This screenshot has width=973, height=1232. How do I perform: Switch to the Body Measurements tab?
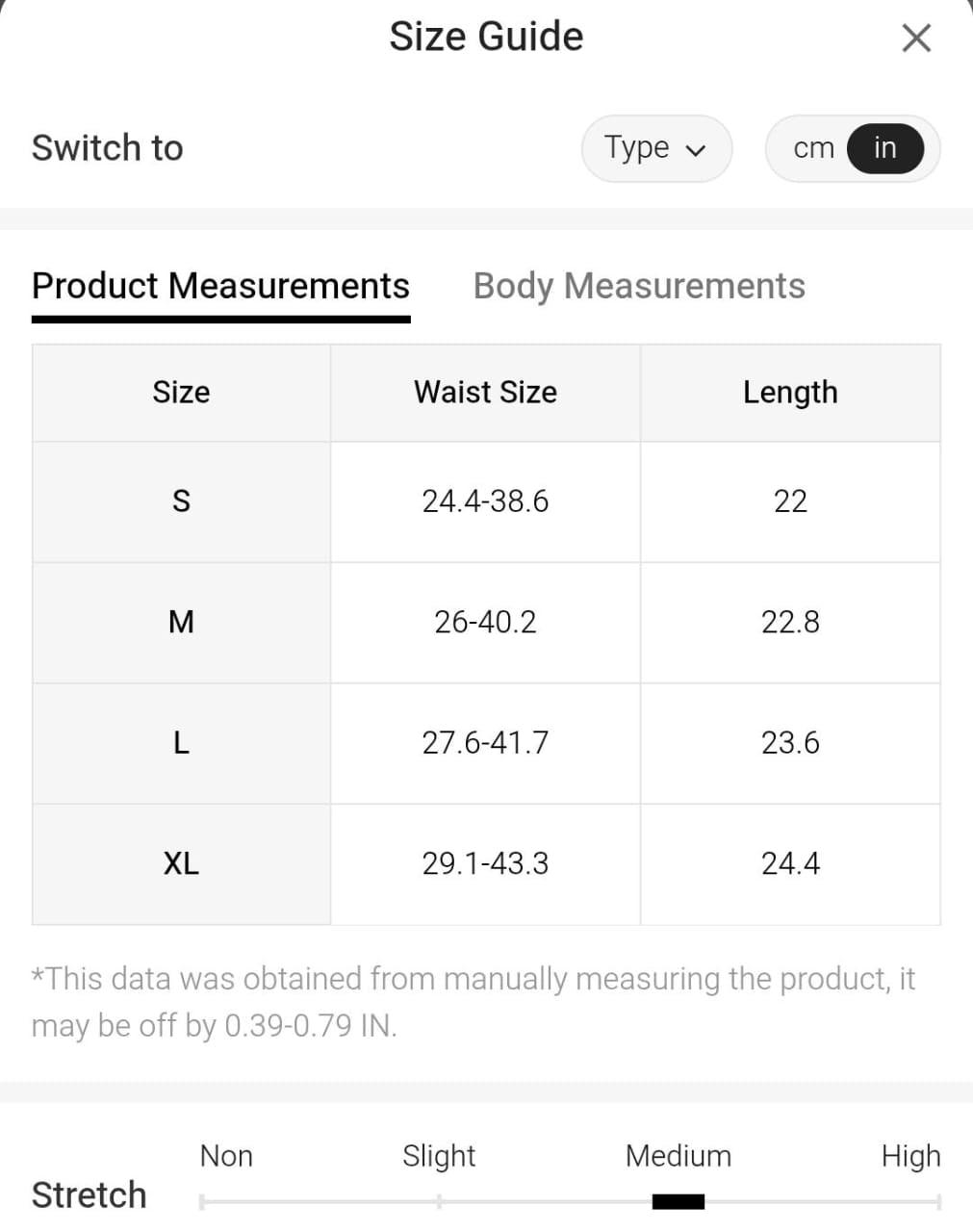[x=639, y=286]
